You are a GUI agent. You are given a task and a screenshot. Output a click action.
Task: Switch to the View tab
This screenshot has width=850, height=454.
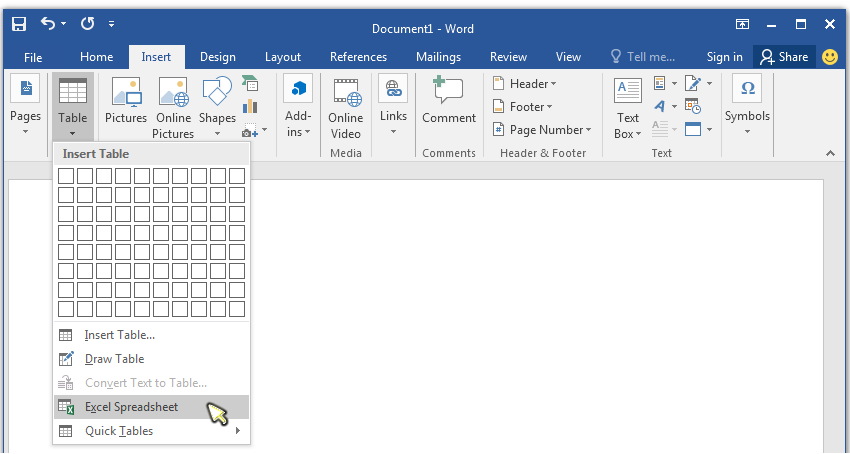pyautogui.click(x=568, y=57)
